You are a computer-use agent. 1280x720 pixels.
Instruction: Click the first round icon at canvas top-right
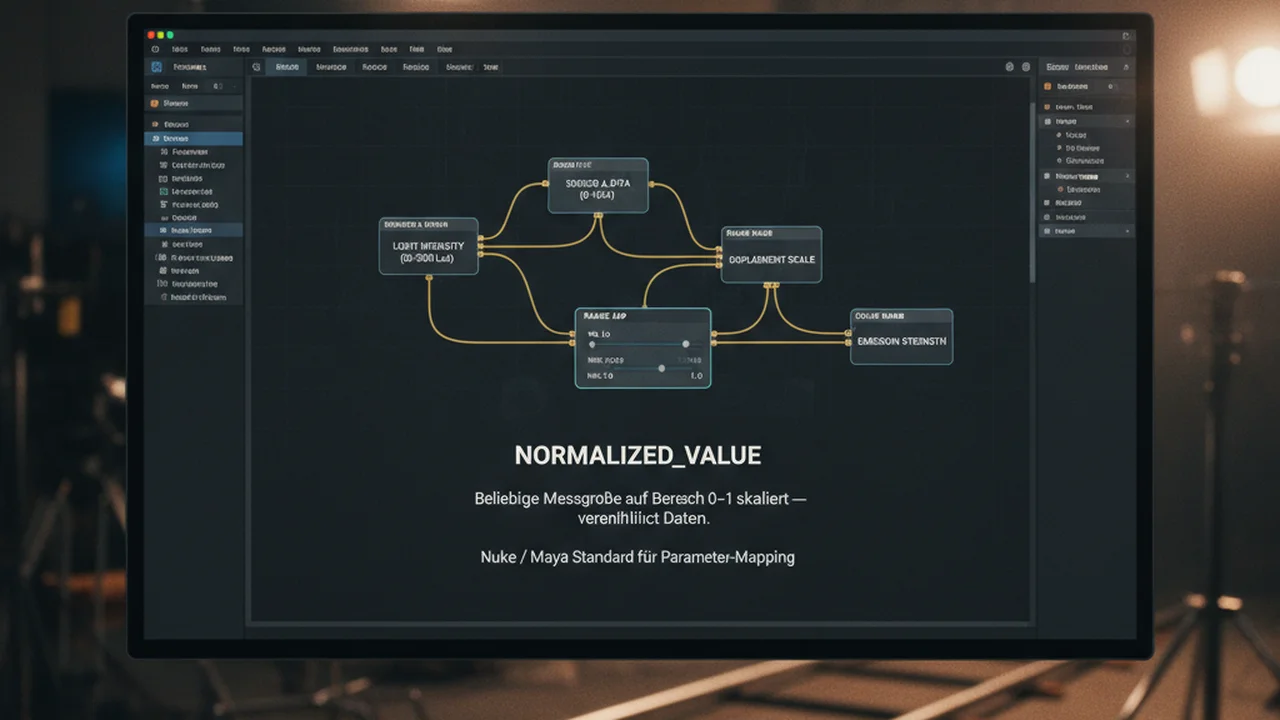1009,67
